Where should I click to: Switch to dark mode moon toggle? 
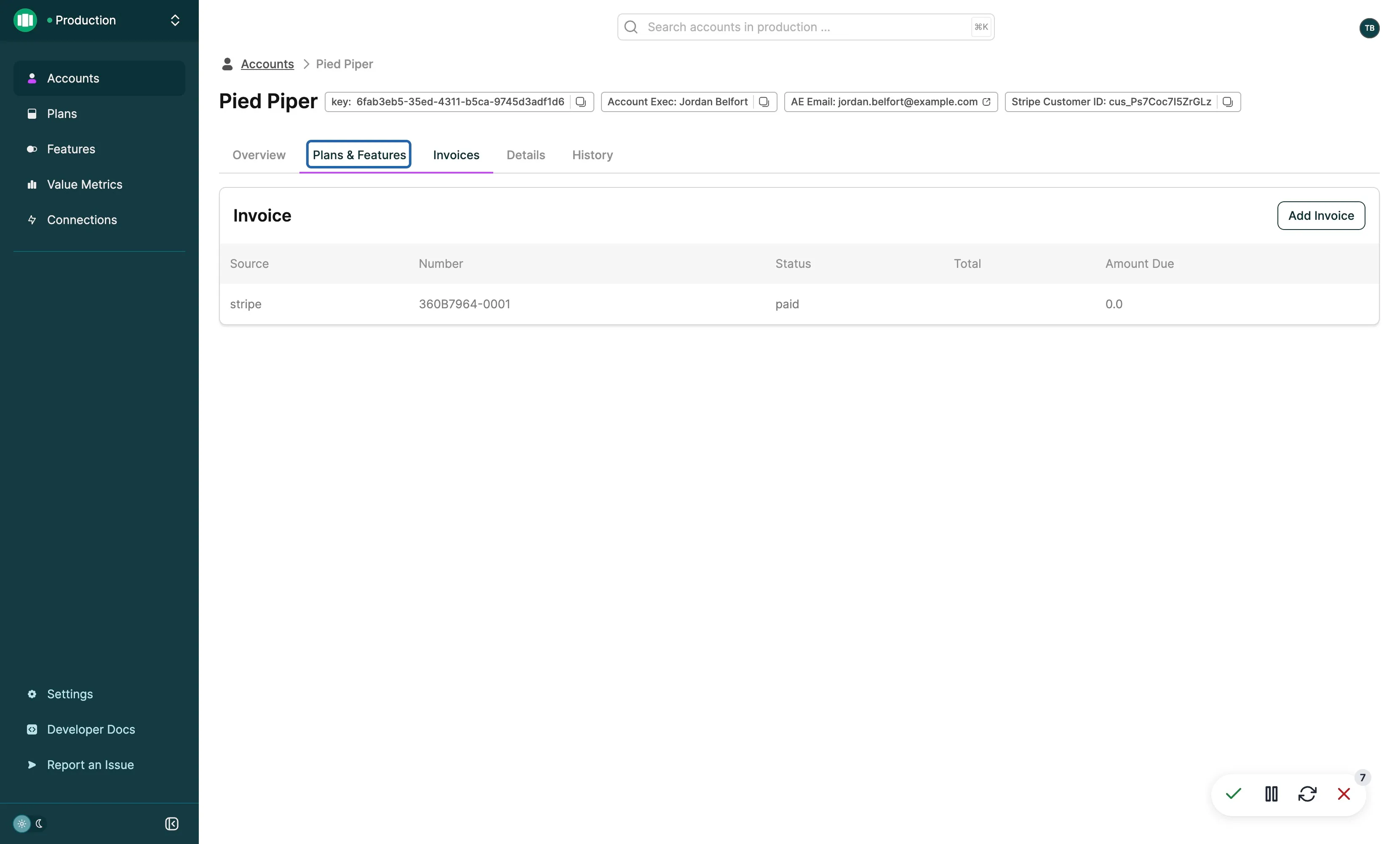coord(39,823)
